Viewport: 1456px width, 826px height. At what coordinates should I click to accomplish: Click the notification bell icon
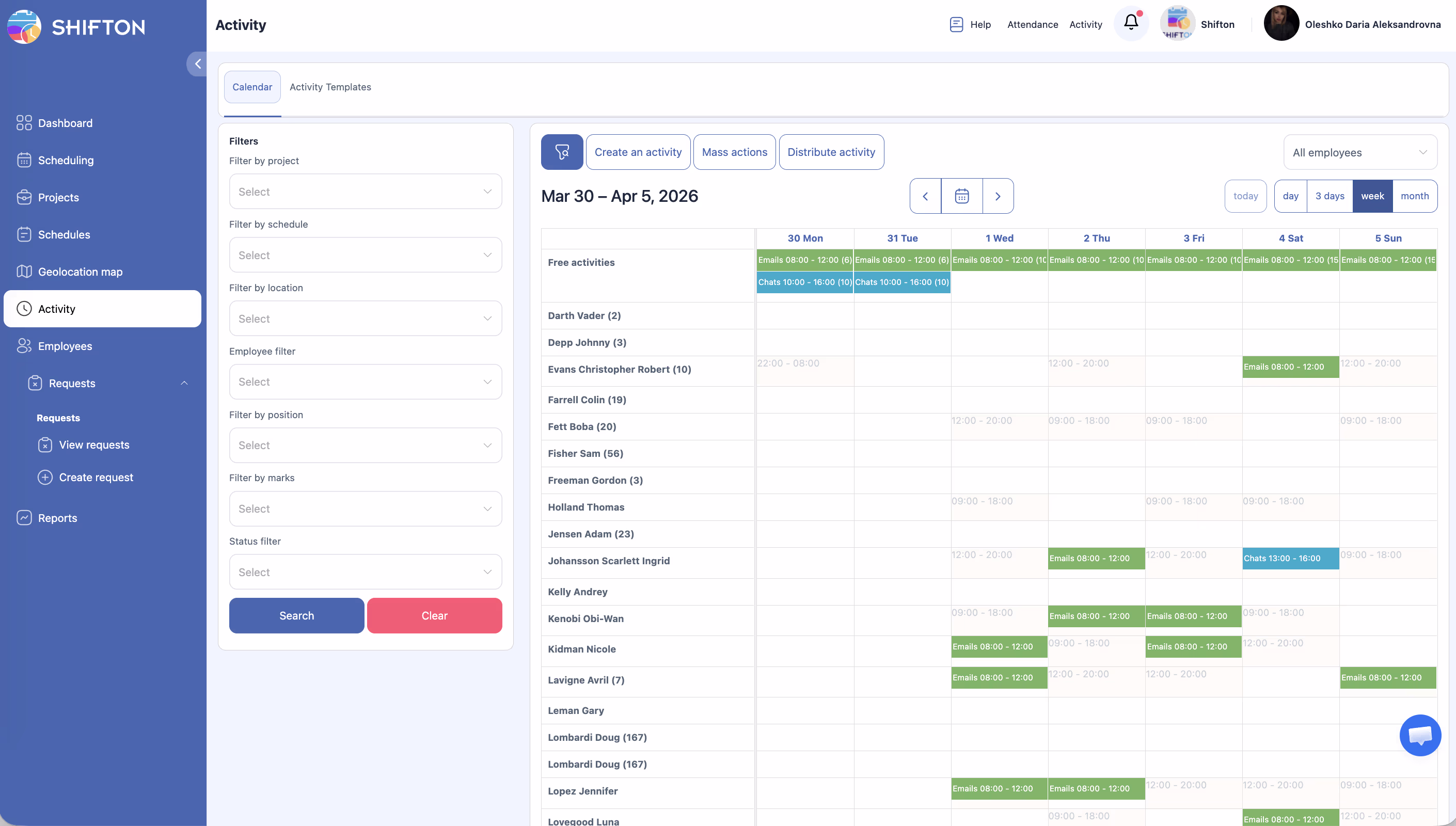click(x=1130, y=23)
